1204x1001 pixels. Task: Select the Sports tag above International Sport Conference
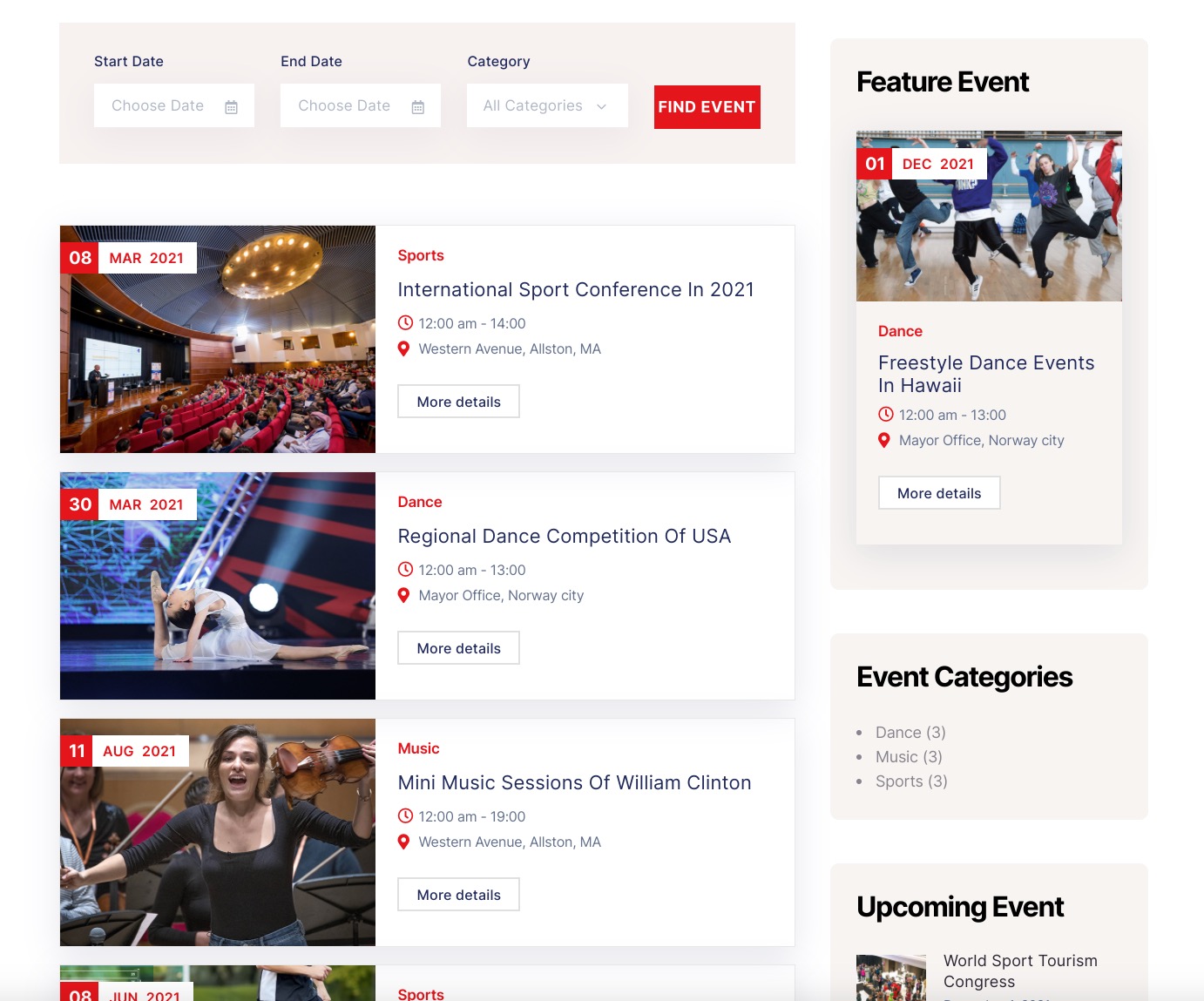pos(421,255)
